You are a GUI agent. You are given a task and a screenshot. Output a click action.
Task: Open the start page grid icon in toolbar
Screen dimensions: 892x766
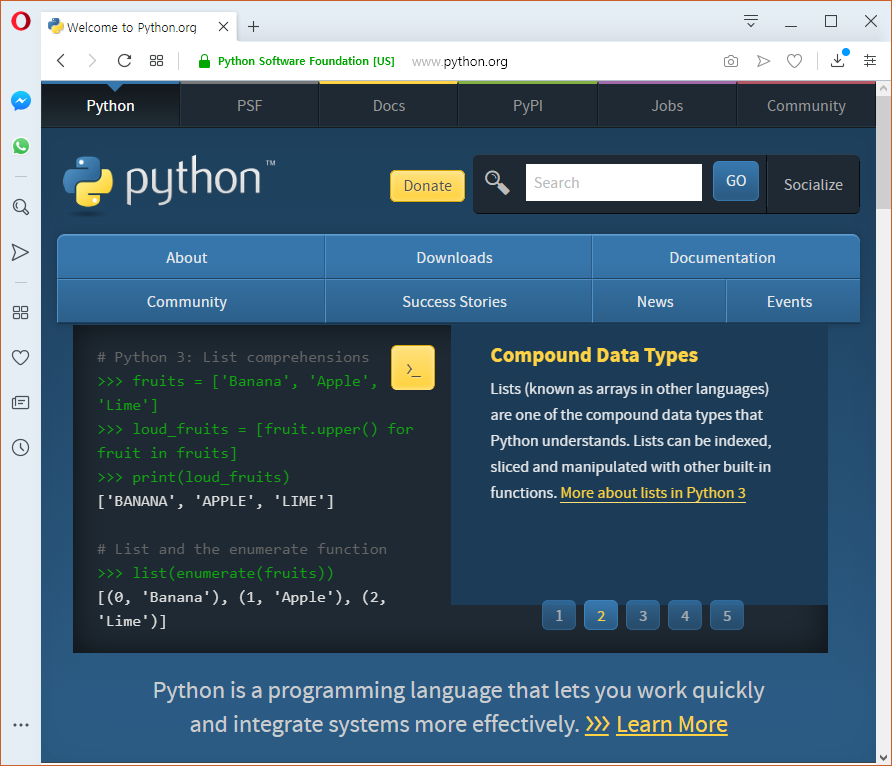[x=156, y=60]
